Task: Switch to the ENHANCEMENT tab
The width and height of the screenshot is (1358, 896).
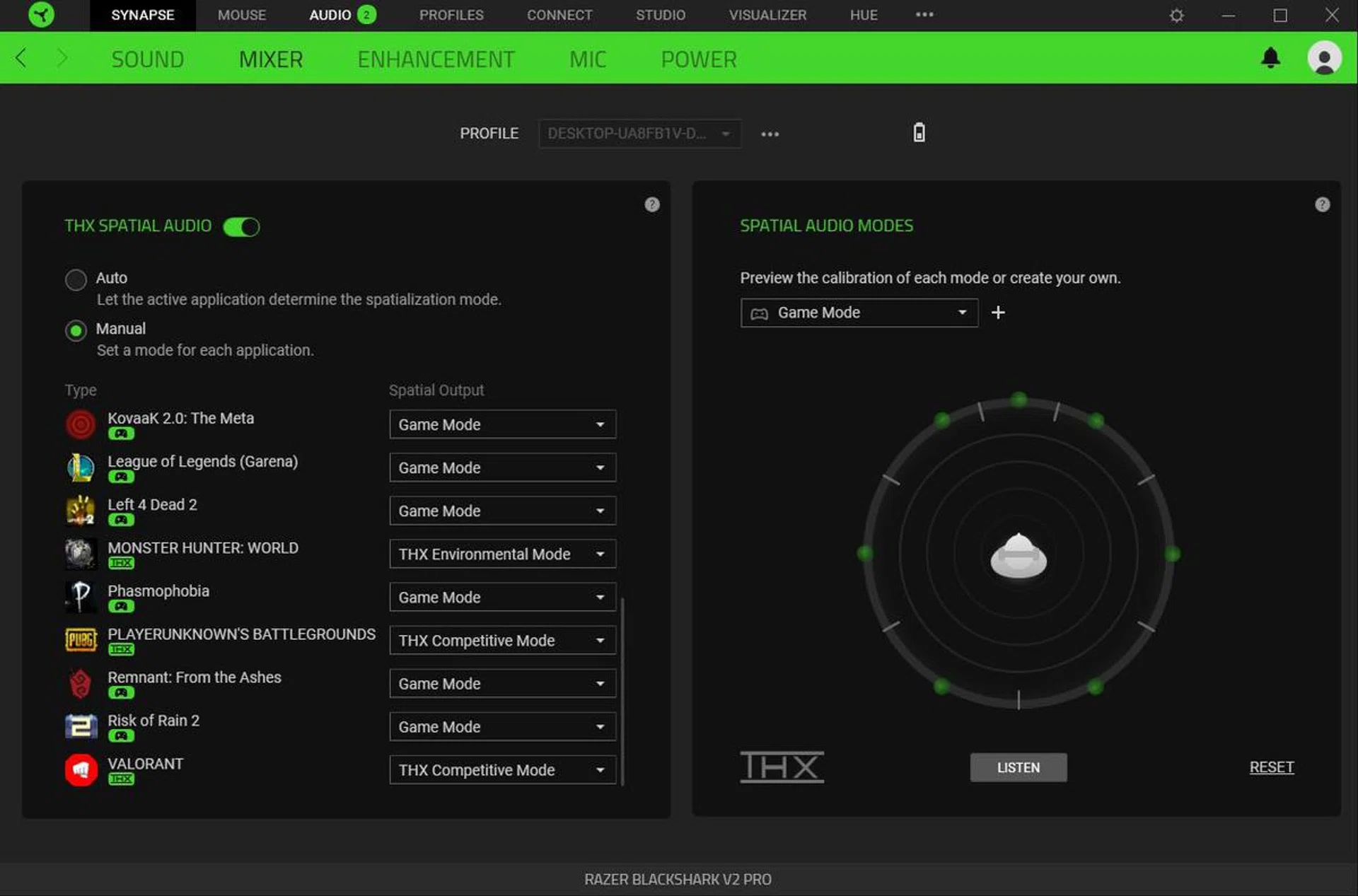Action: [436, 59]
